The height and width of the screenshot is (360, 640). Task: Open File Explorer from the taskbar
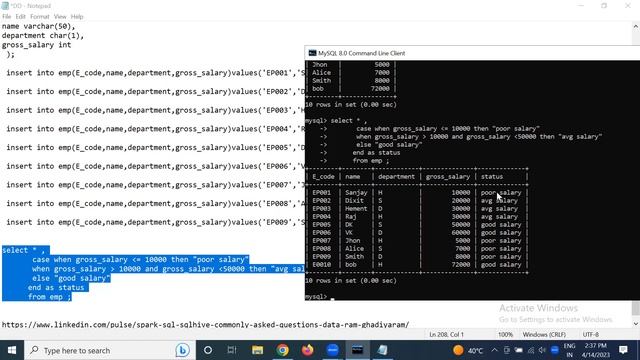[257, 350]
